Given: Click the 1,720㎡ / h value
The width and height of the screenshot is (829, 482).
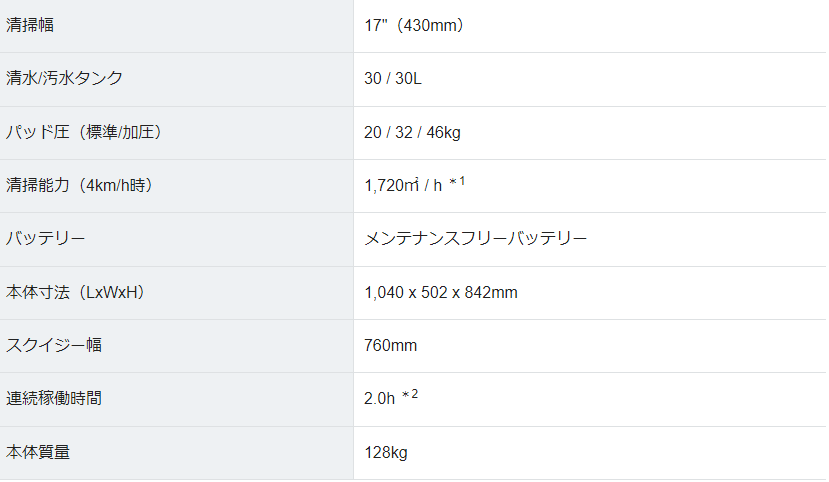Looking at the screenshot, I should [x=403, y=186].
